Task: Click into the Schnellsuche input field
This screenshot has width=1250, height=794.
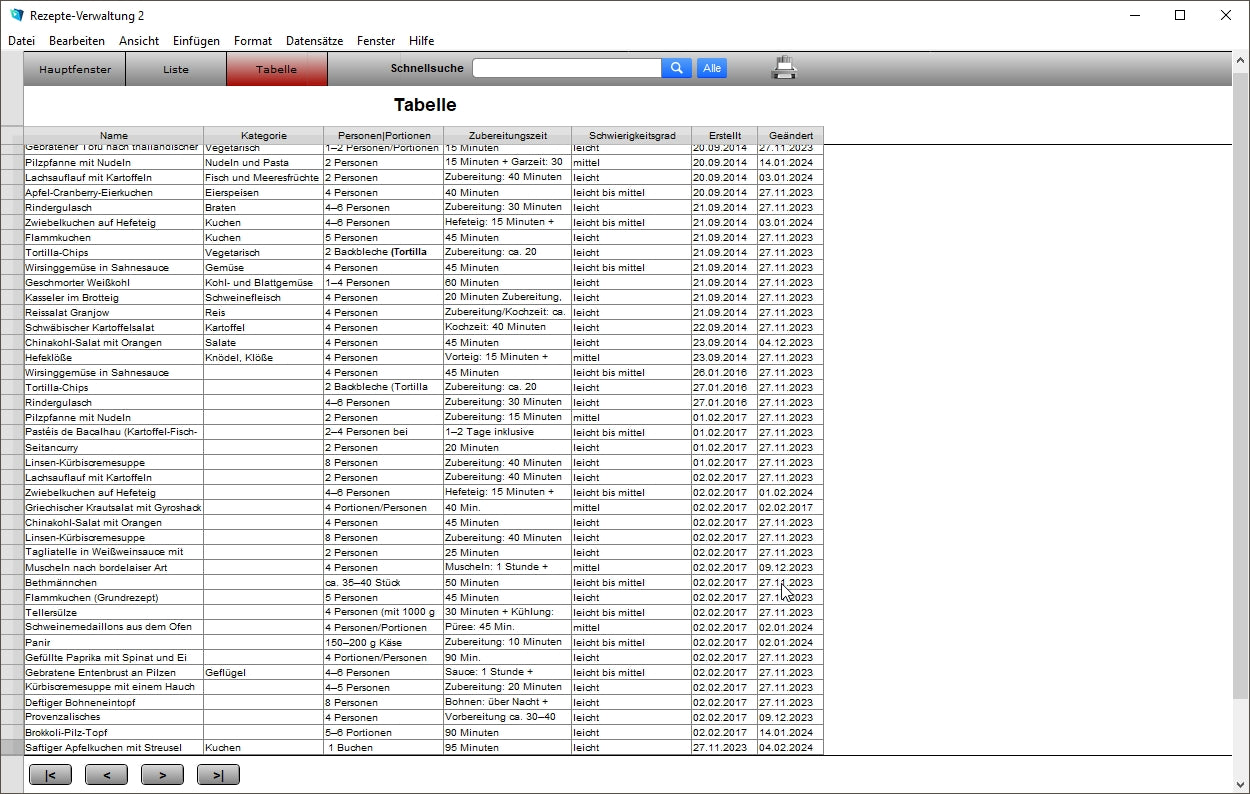Action: (566, 68)
